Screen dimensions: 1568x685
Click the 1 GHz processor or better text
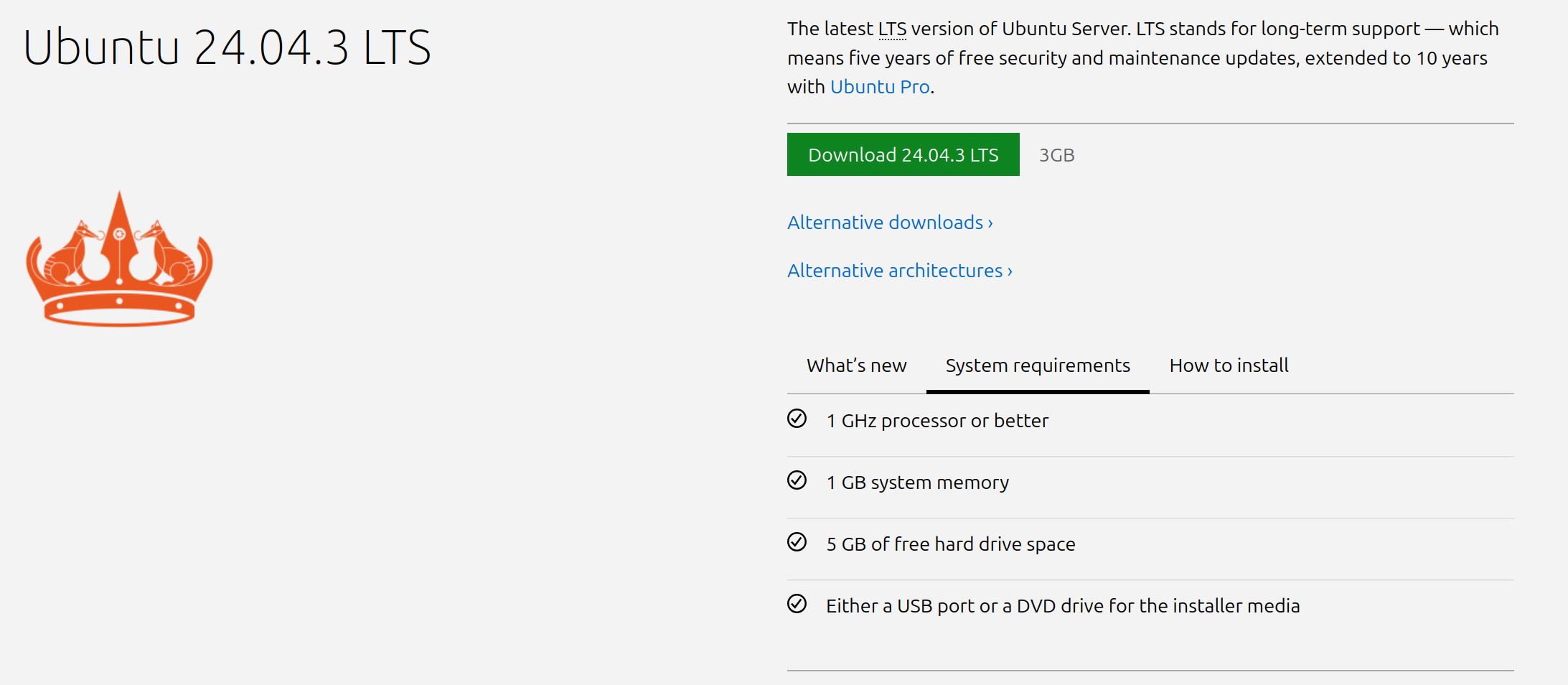(x=937, y=421)
